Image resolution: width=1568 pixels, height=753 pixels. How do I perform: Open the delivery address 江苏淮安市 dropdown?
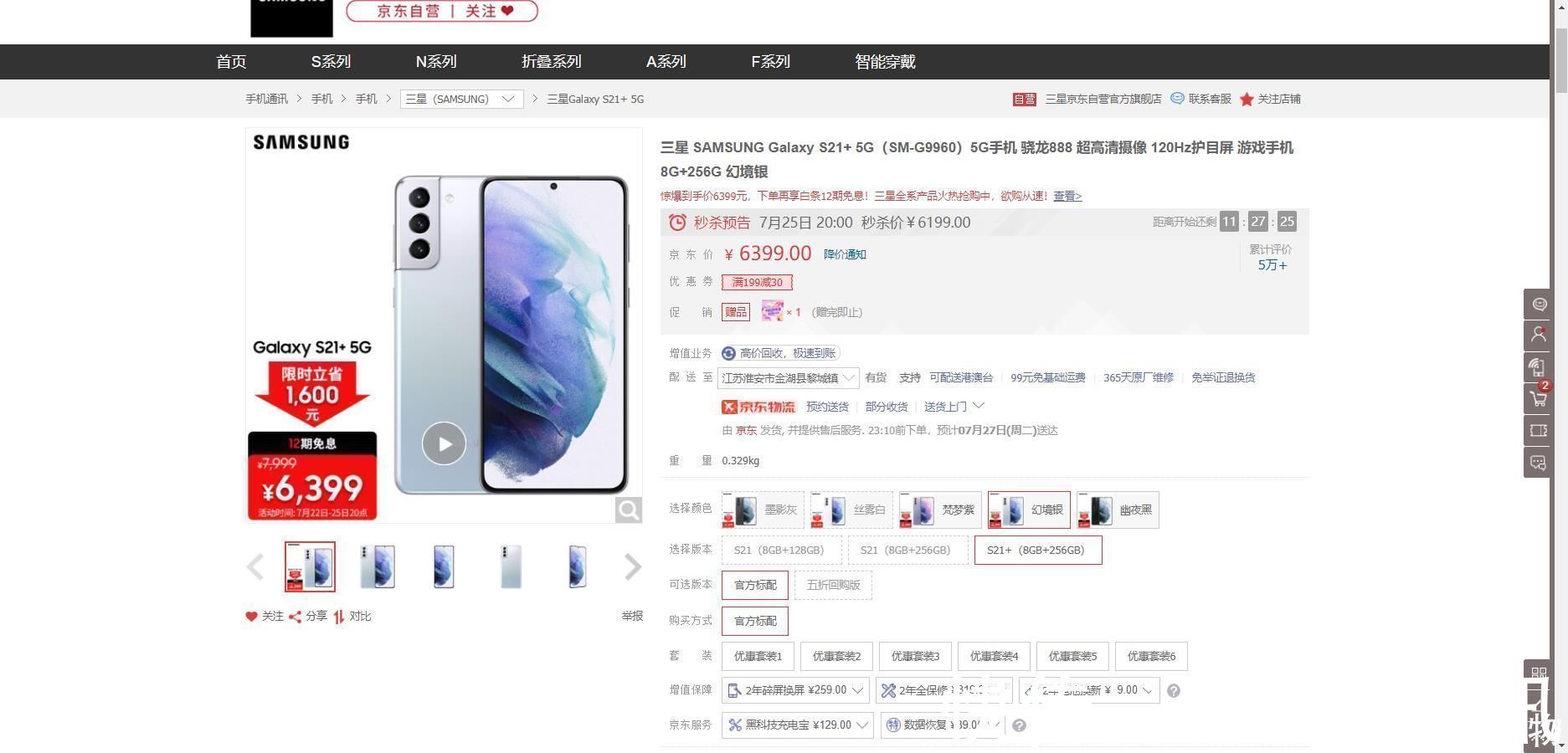(788, 377)
